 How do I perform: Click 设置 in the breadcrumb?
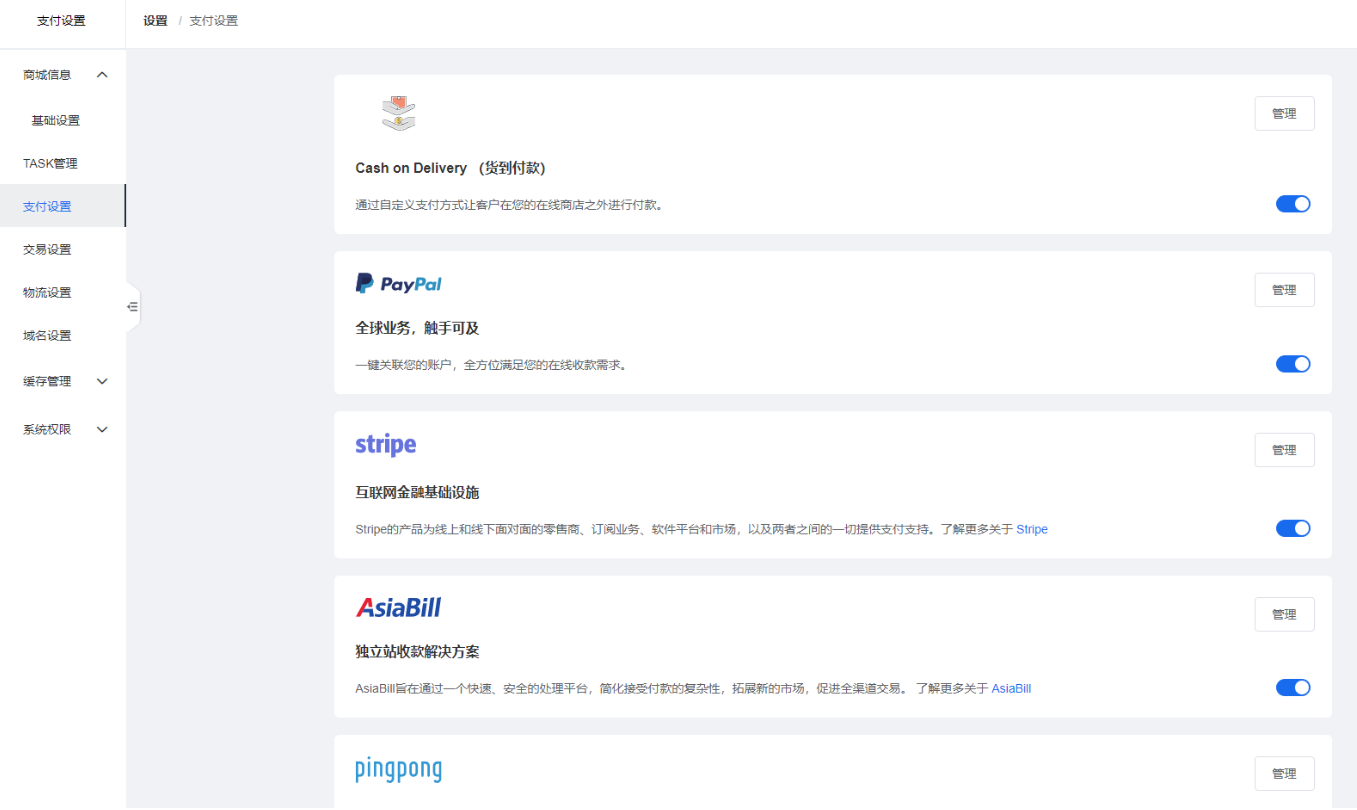155,20
